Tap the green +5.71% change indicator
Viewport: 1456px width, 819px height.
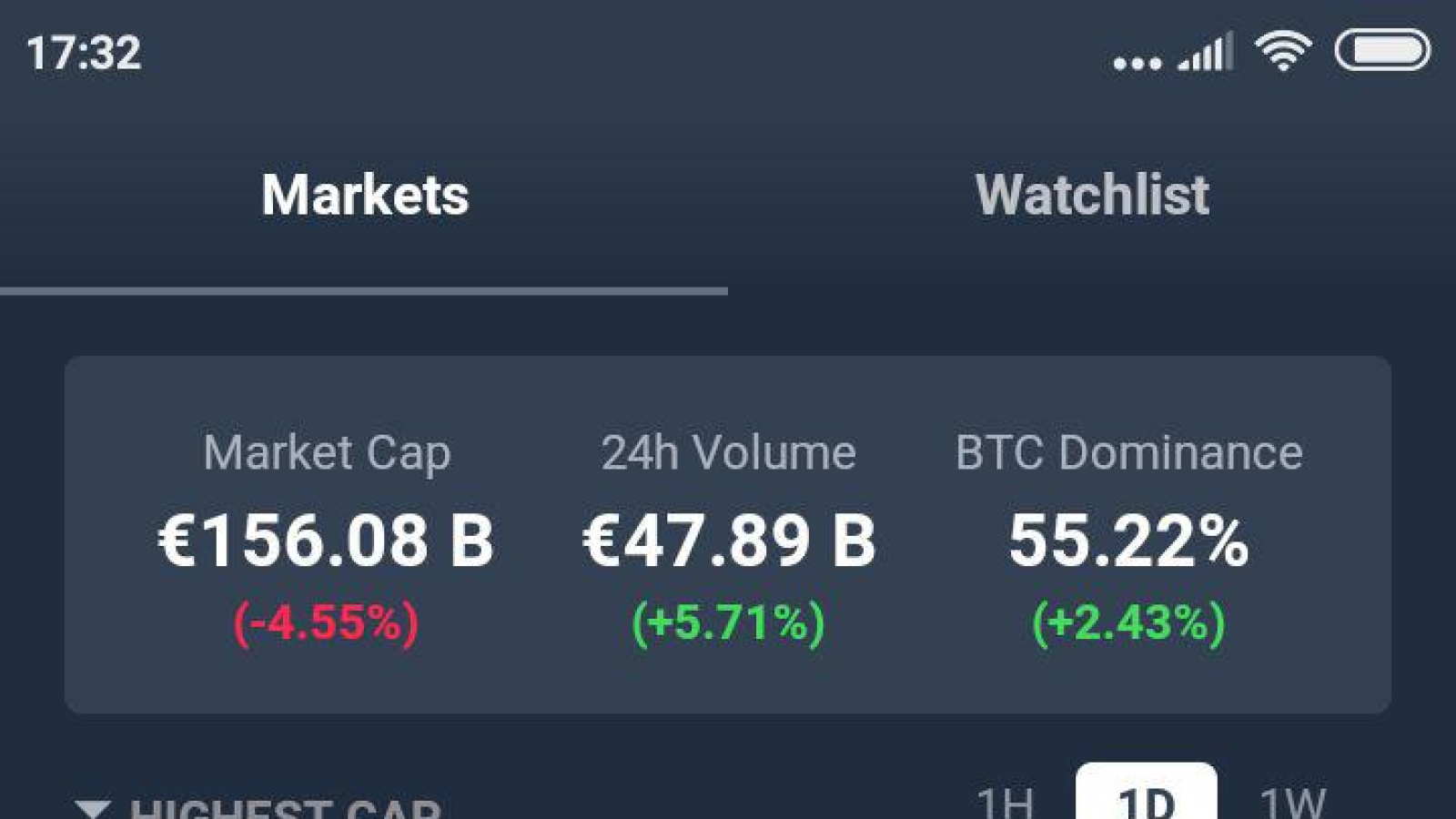click(x=728, y=623)
